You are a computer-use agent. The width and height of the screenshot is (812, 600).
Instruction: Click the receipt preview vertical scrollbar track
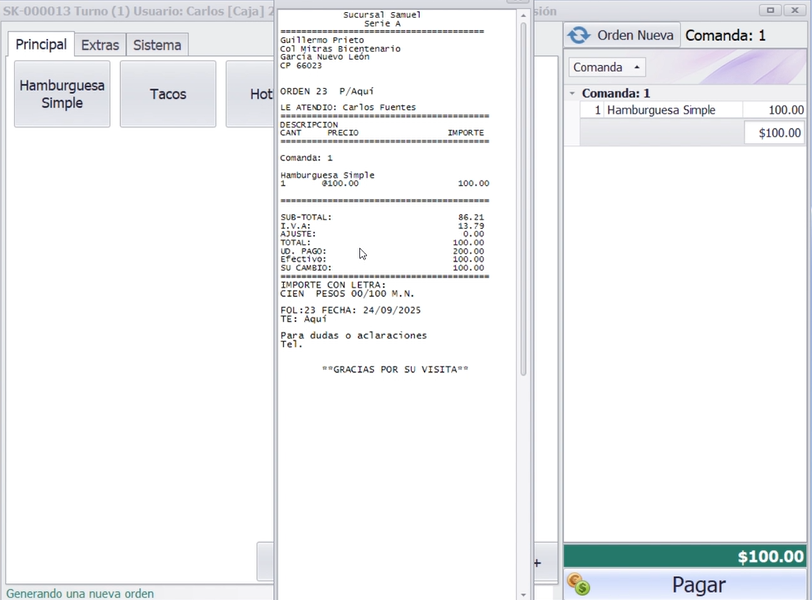pos(523,450)
